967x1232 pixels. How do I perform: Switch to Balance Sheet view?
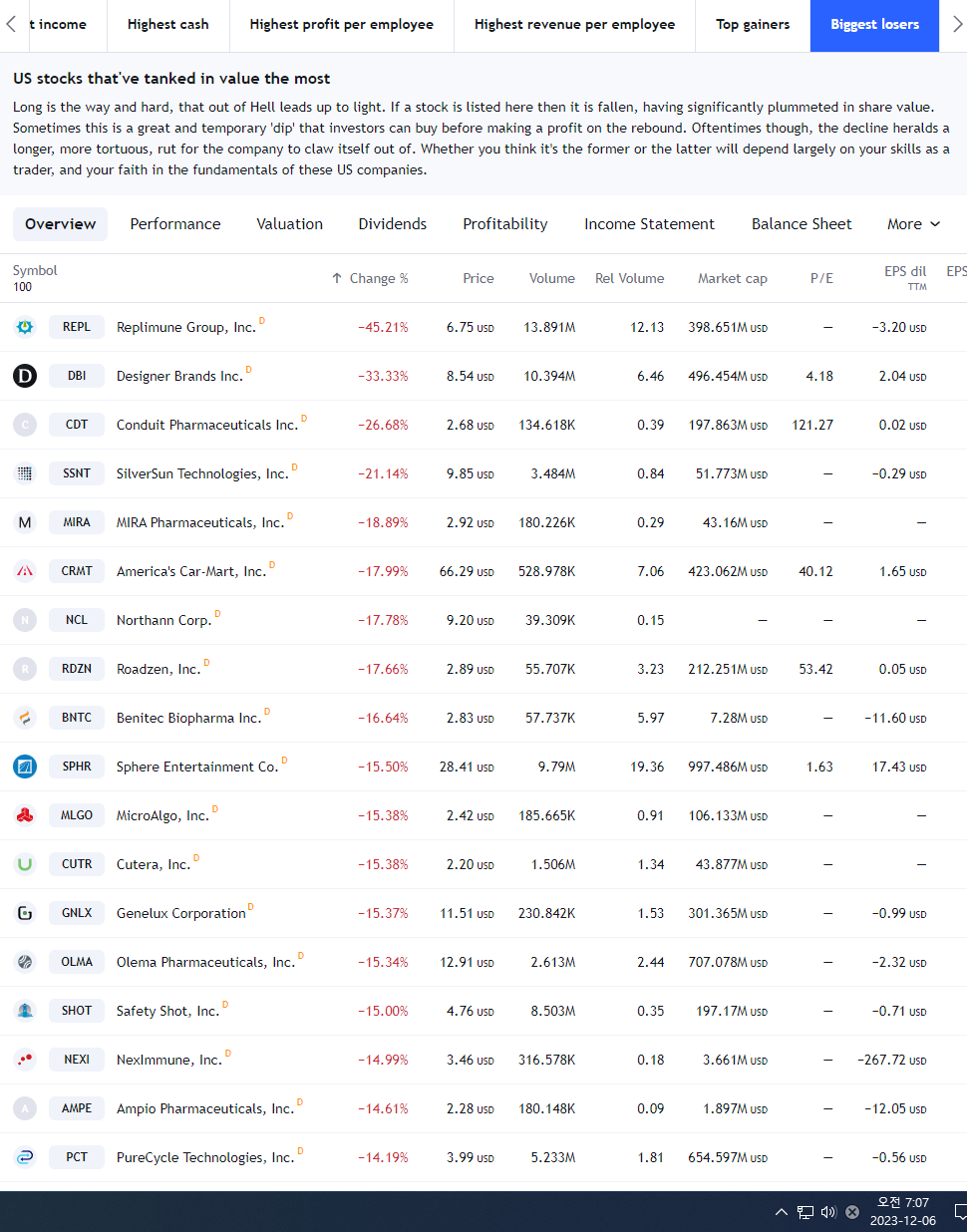802,224
